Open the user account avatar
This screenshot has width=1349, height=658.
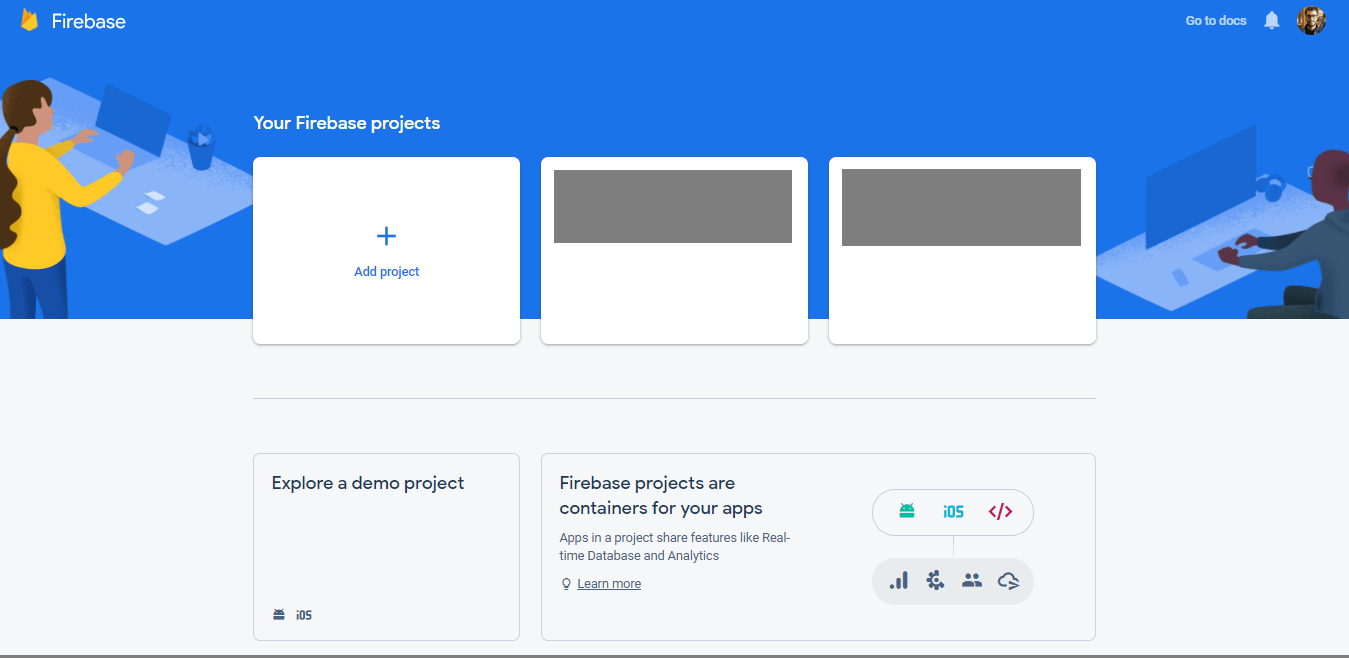(x=1311, y=20)
